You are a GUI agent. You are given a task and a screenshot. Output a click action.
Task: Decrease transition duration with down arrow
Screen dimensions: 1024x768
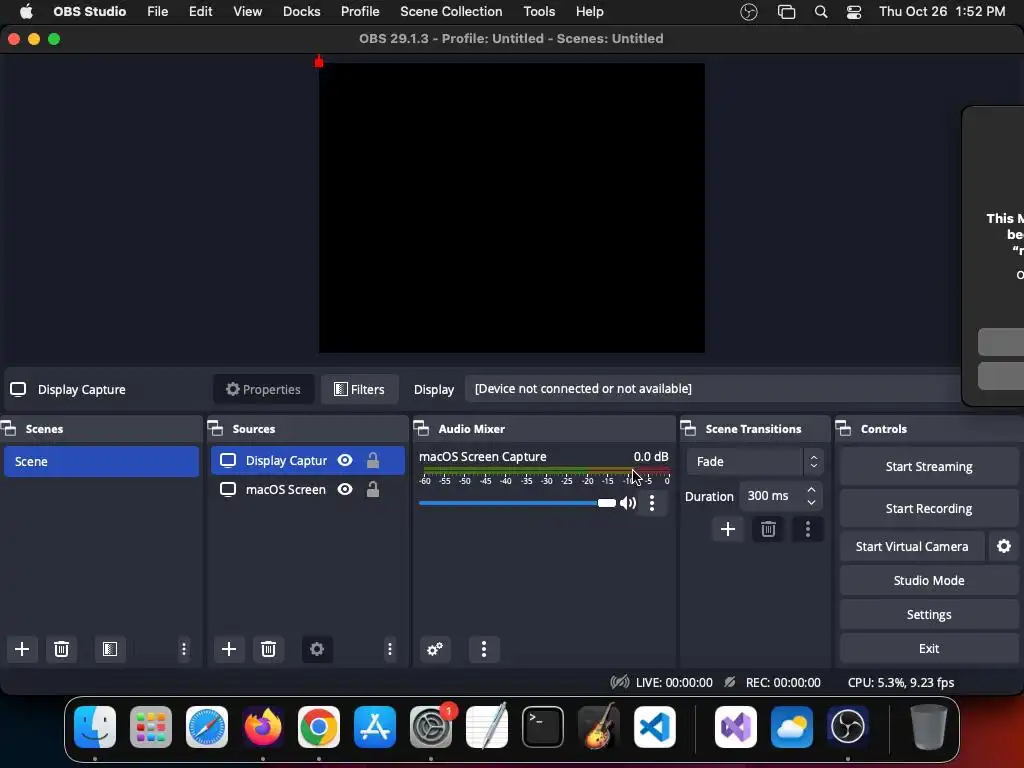[x=811, y=502]
